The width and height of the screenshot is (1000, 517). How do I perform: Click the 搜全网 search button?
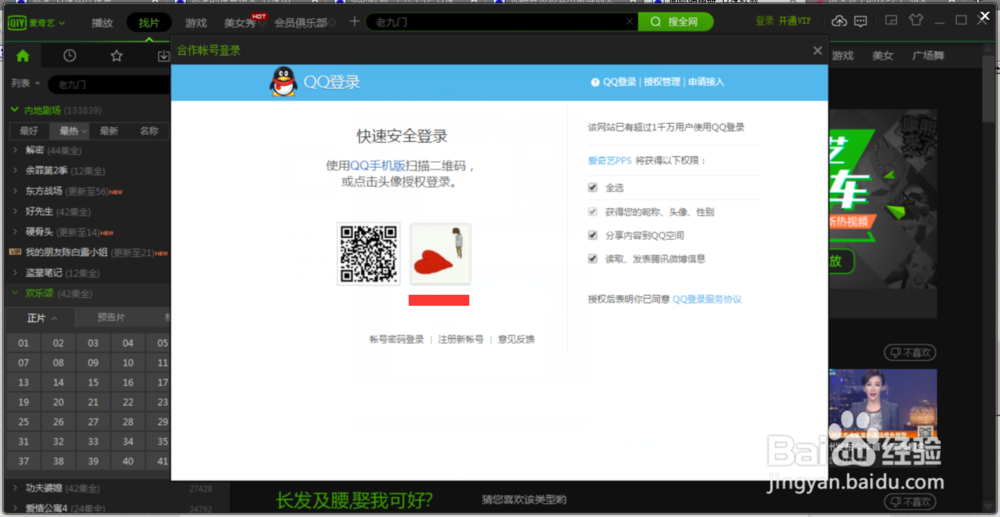pyautogui.click(x=675, y=22)
